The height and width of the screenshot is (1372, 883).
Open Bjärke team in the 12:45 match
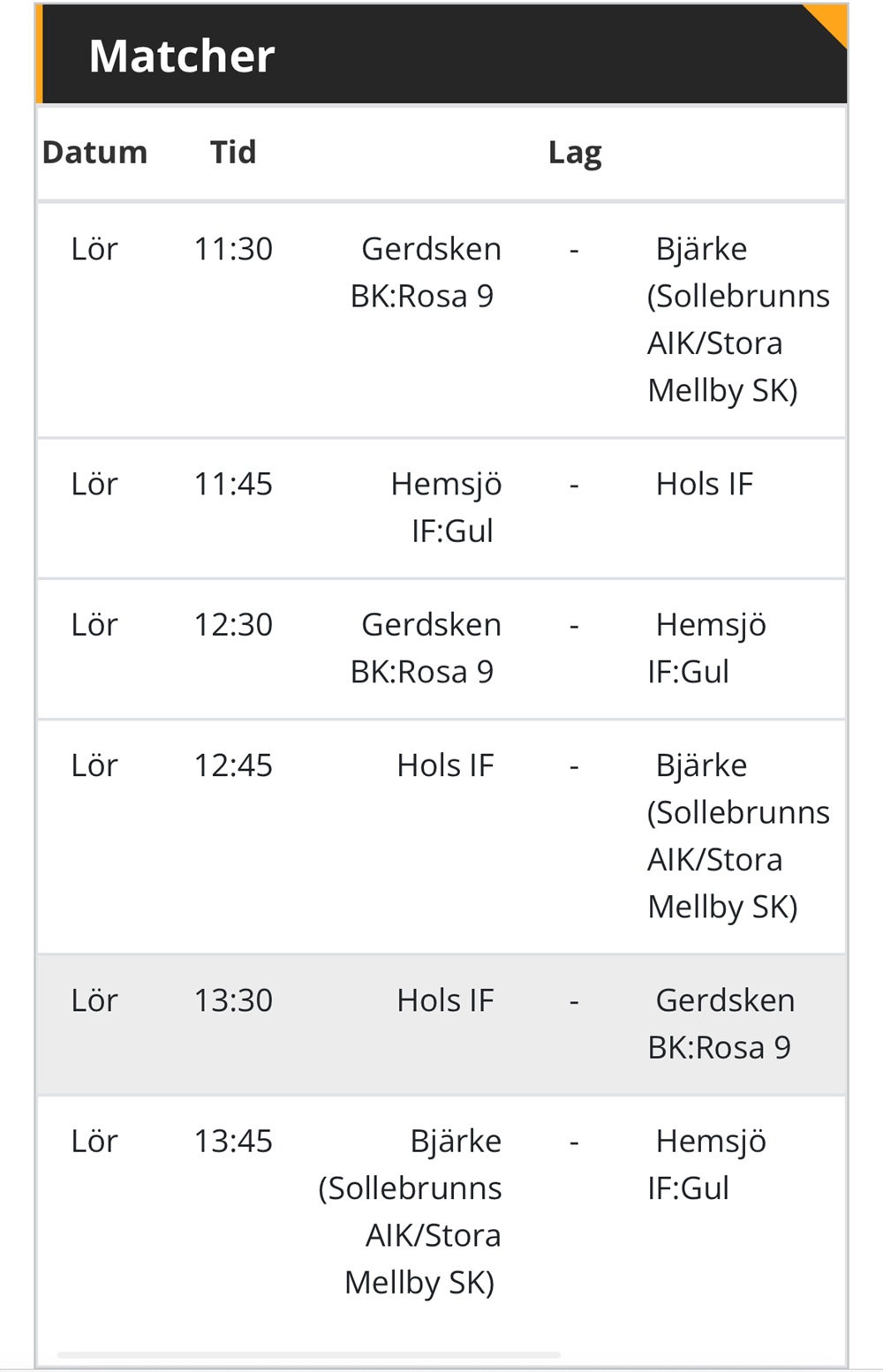pyautogui.click(x=737, y=835)
